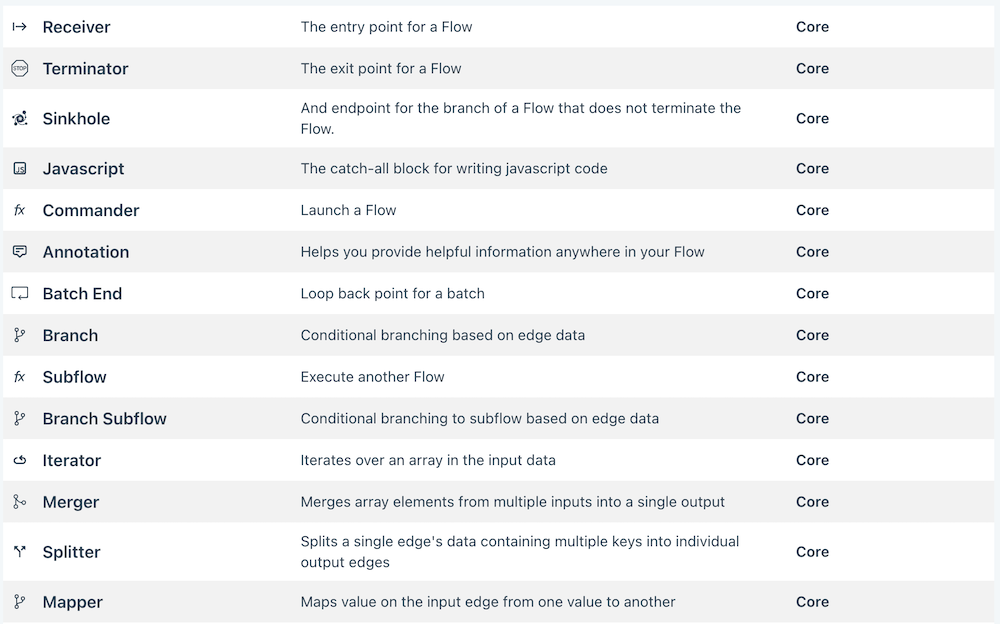This screenshot has width=1000, height=624.
Task: Select the Merger block icon
Action: (x=19, y=502)
